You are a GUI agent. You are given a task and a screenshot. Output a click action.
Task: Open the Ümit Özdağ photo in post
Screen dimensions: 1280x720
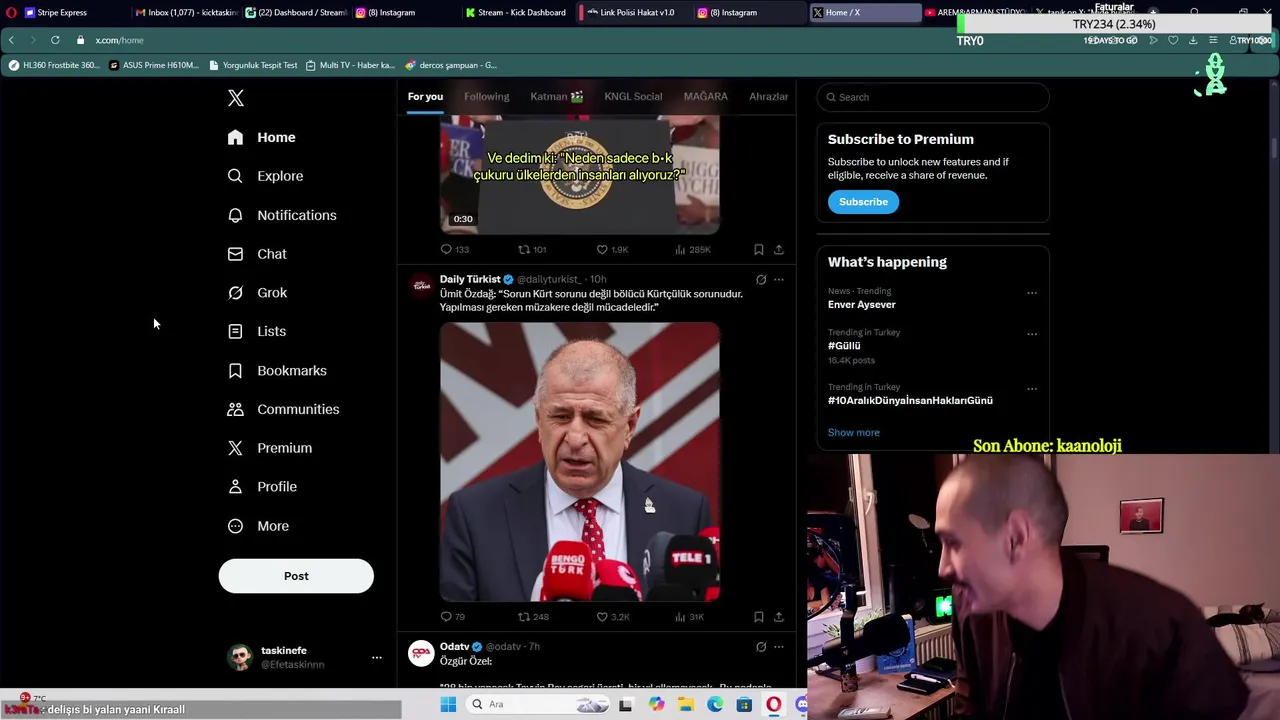(580, 462)
